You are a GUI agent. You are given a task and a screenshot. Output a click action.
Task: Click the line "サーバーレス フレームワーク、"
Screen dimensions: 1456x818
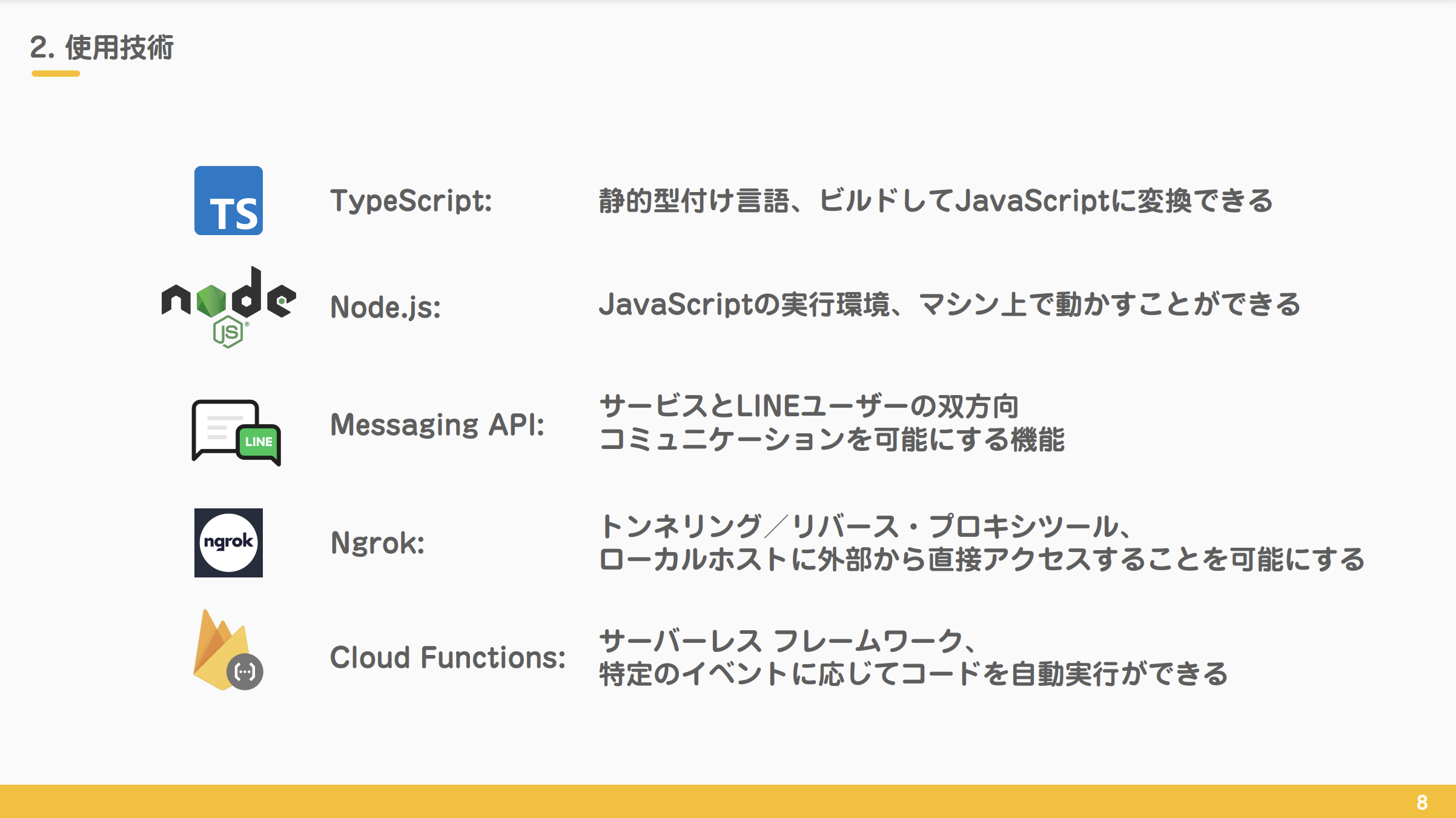point(789,641)
